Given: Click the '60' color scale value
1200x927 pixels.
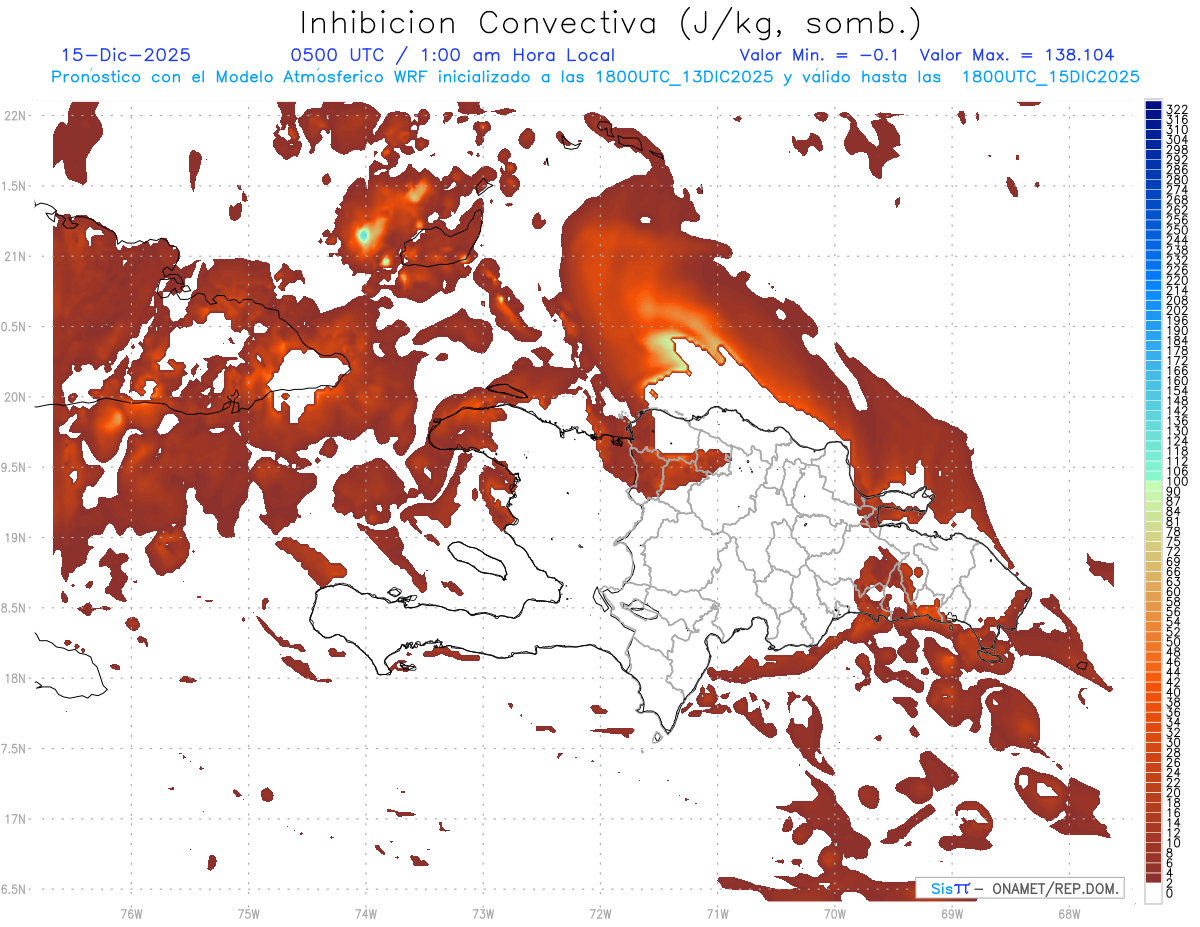Looking at the screenshot, I should point(1173,591).
